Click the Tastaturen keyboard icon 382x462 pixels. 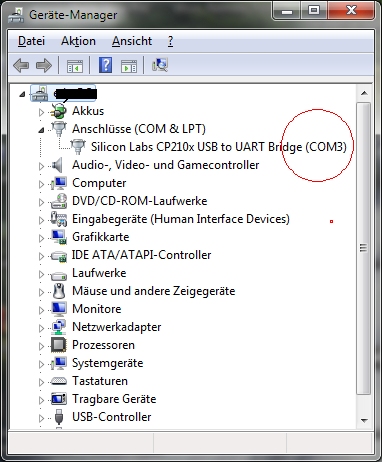click(x=59, y=381)
